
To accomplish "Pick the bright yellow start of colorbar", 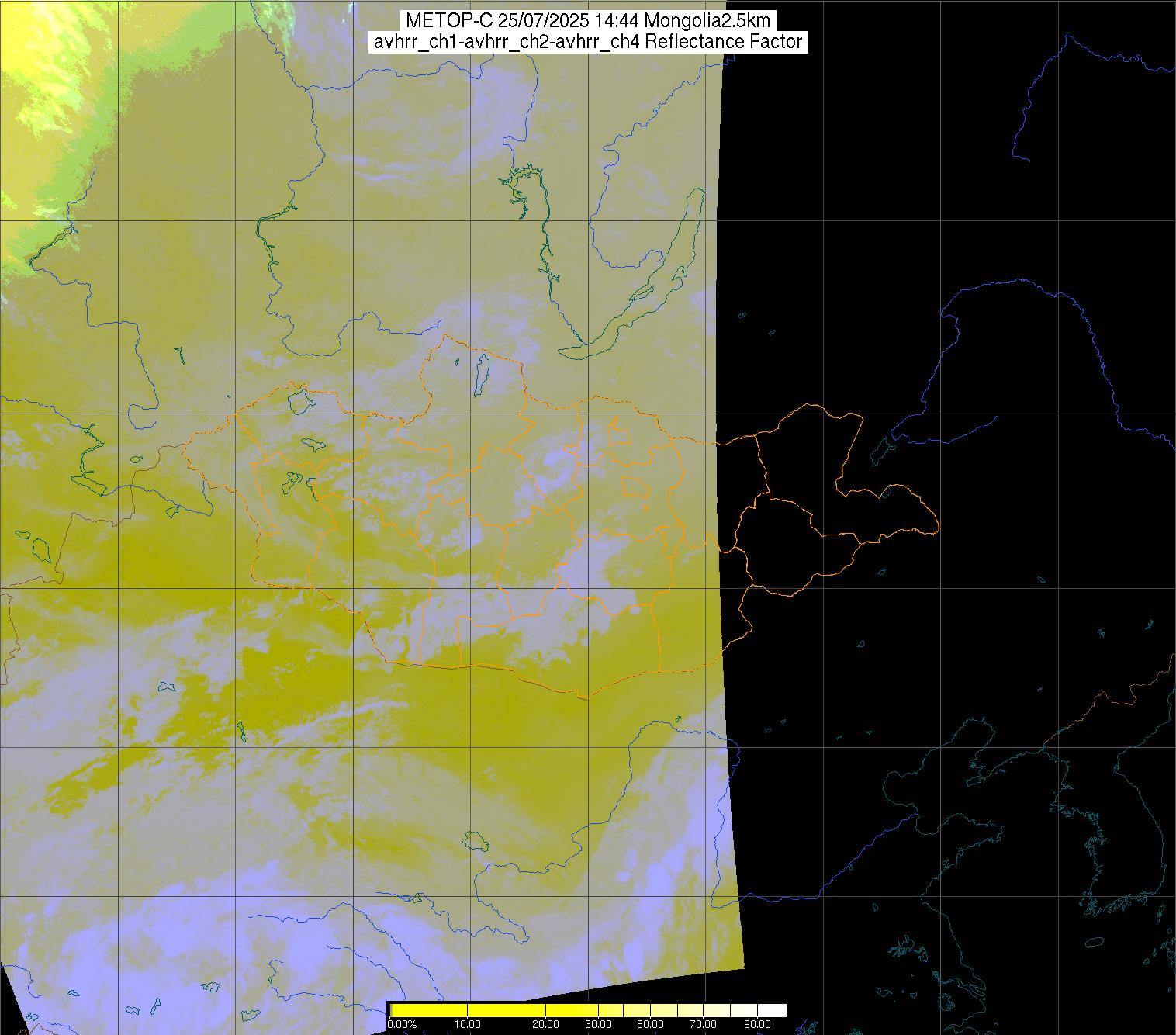I will [396, 1009].
